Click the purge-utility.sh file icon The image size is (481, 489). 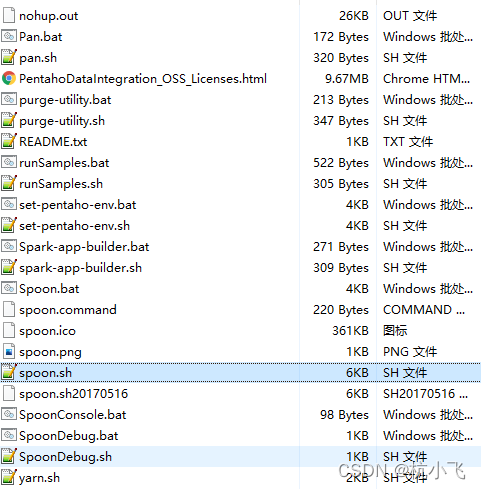point(9,120)
